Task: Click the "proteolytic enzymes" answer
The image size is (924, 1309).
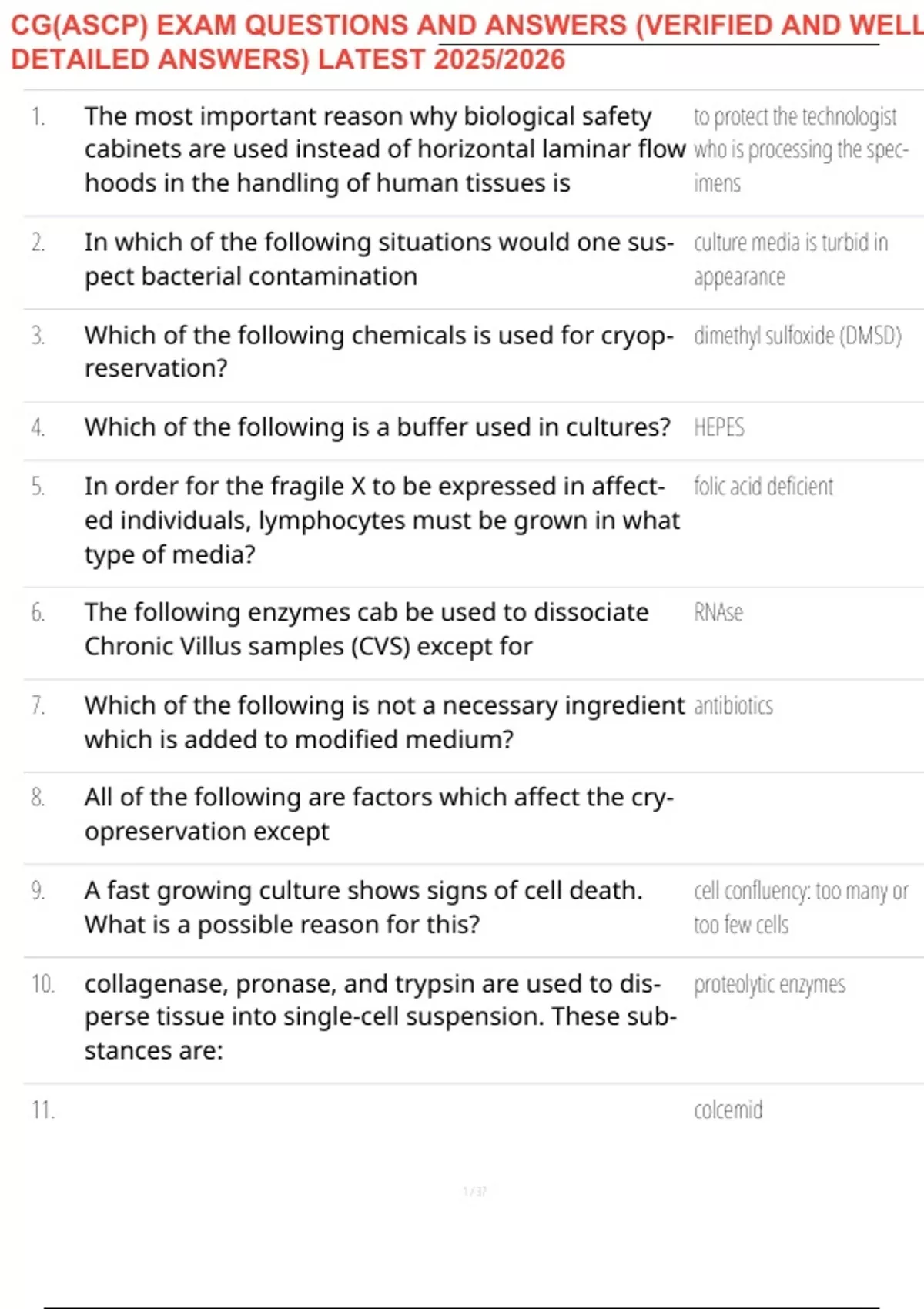Action: [x=769, y=985]
